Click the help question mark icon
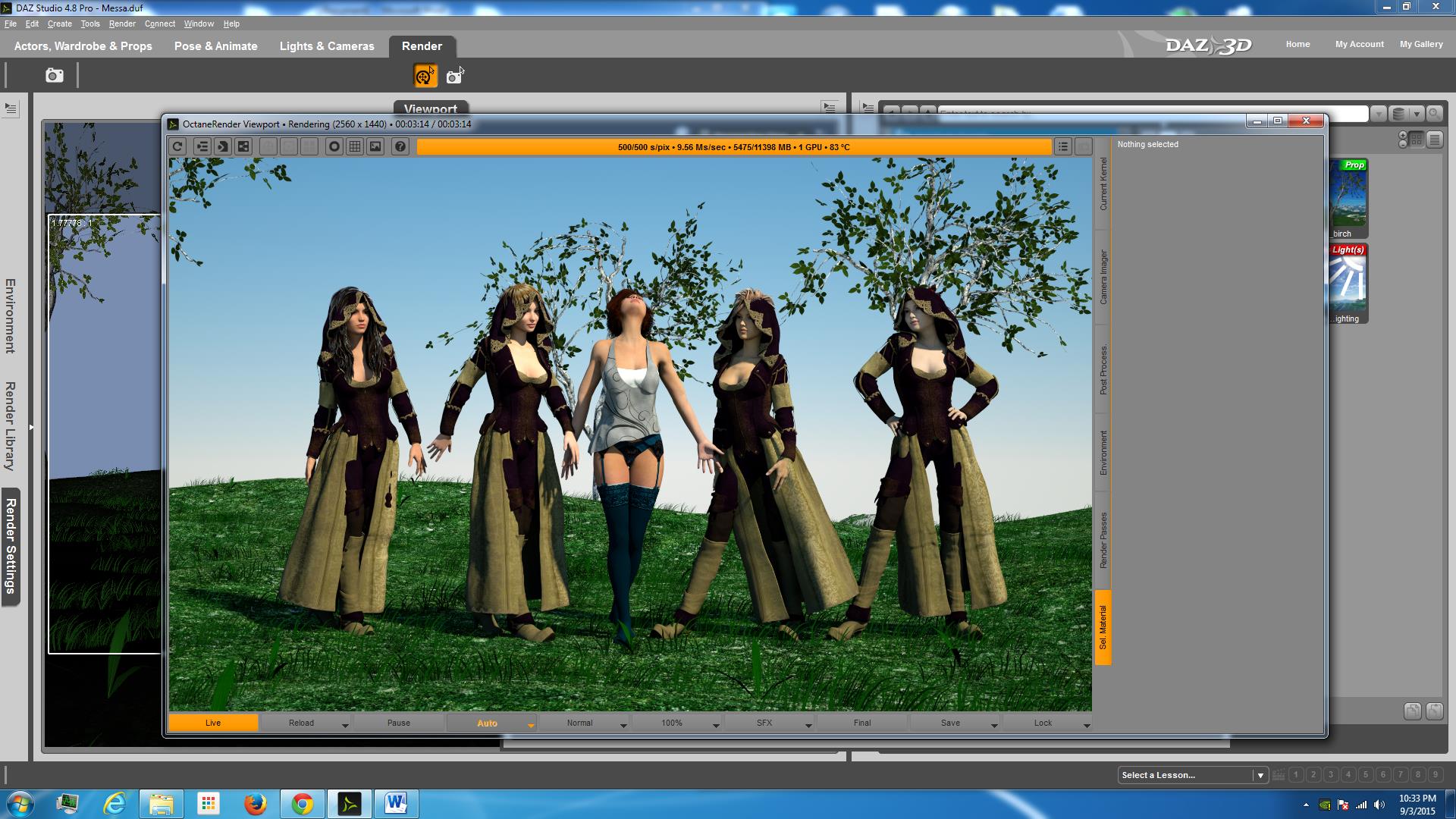 400,147
